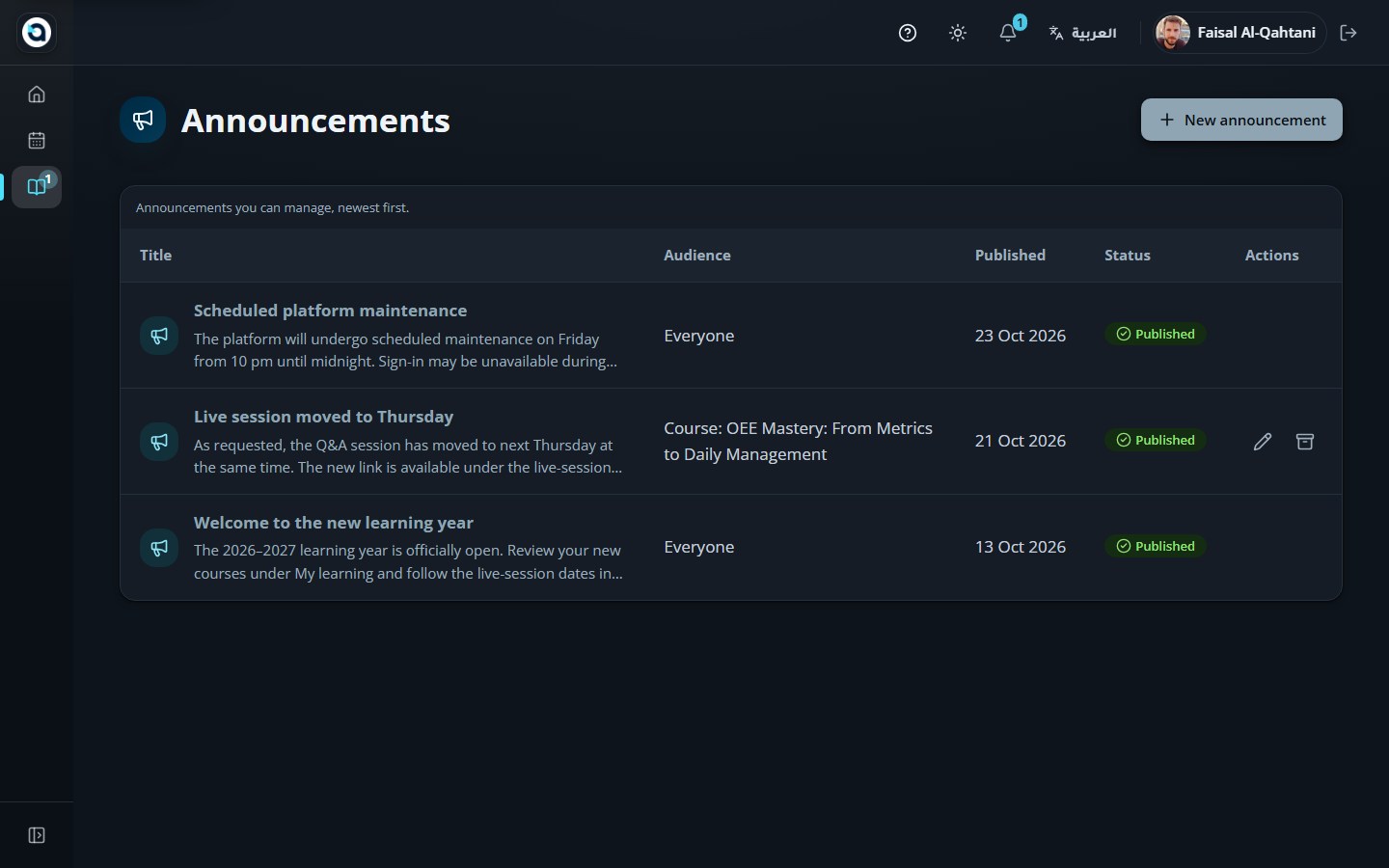This screenshot has width=1389, height=868.
Task: Open notifications bell
Action: [1008, 33]
